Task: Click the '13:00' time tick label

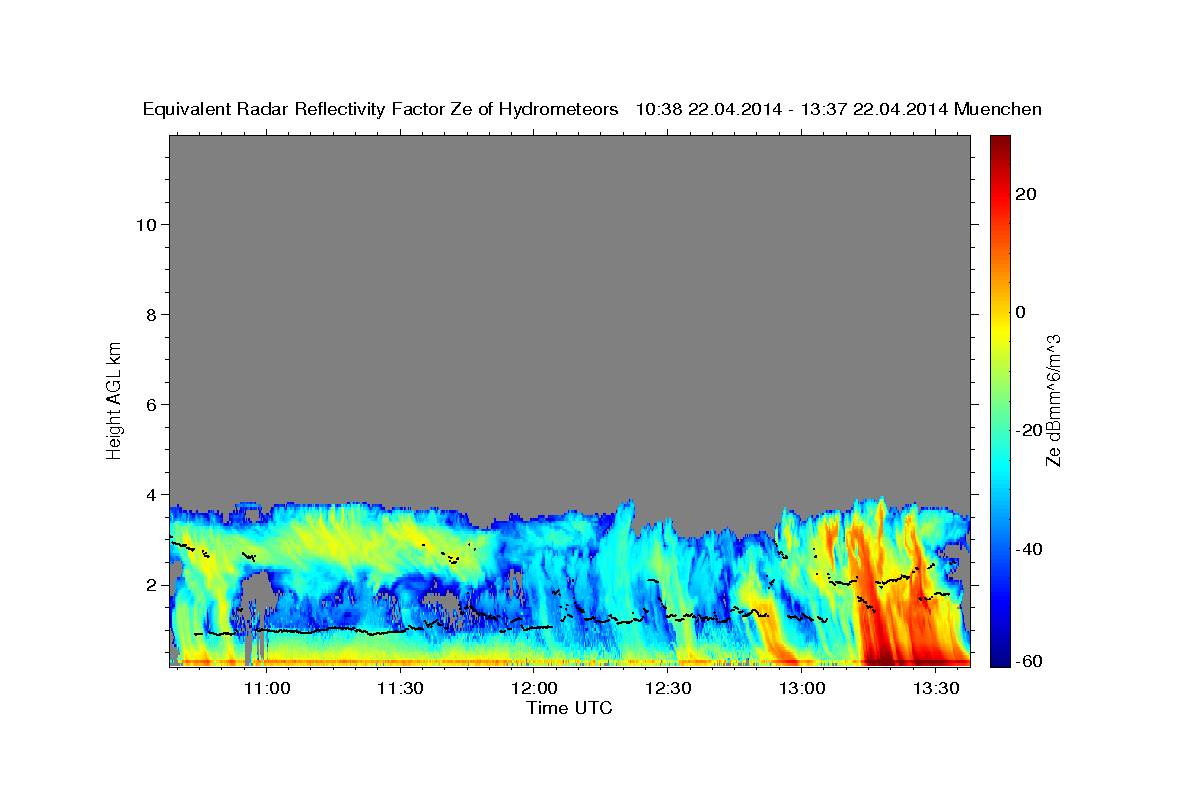Action: pyautogui.click(x=802, y=688)
